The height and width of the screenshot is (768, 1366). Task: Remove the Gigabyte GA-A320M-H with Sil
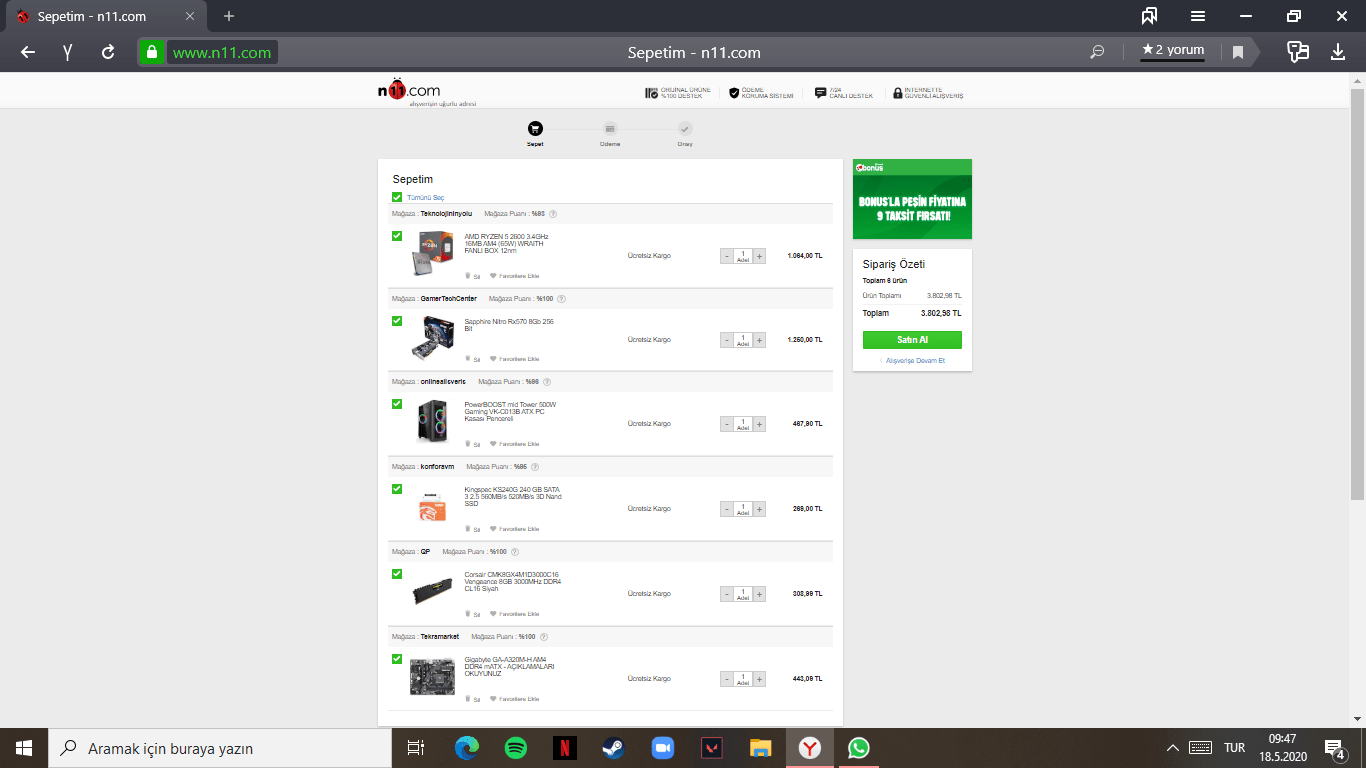pyautogui.click(x=472, y=699)
